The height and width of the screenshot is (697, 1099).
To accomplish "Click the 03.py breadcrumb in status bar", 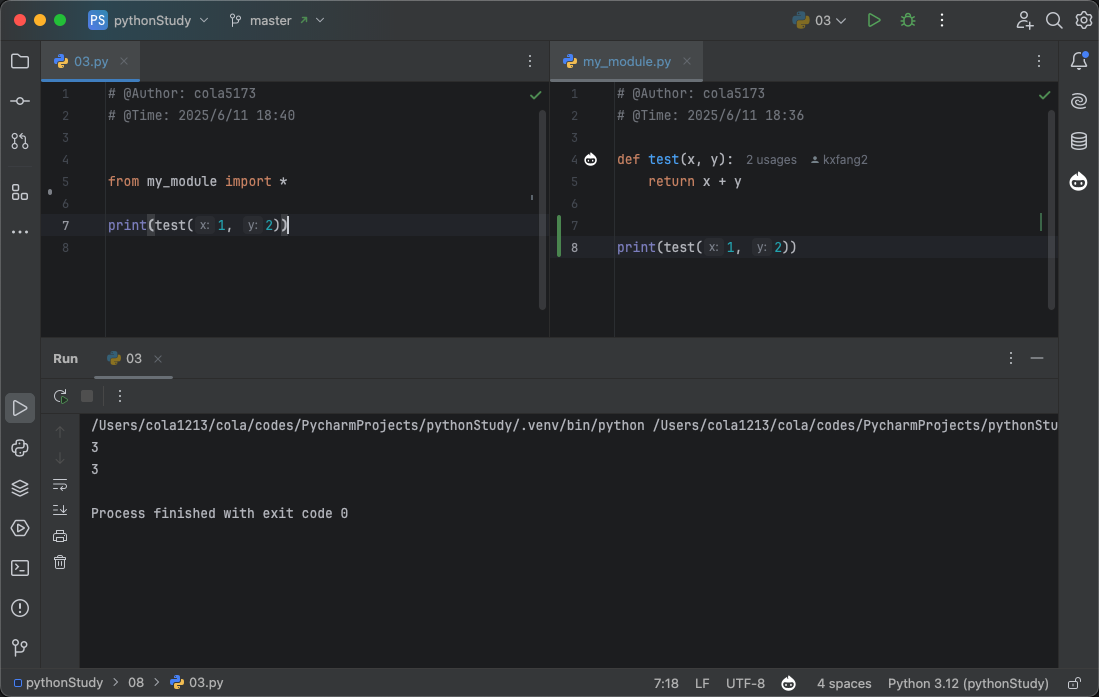I will click(x=197, y=682).
